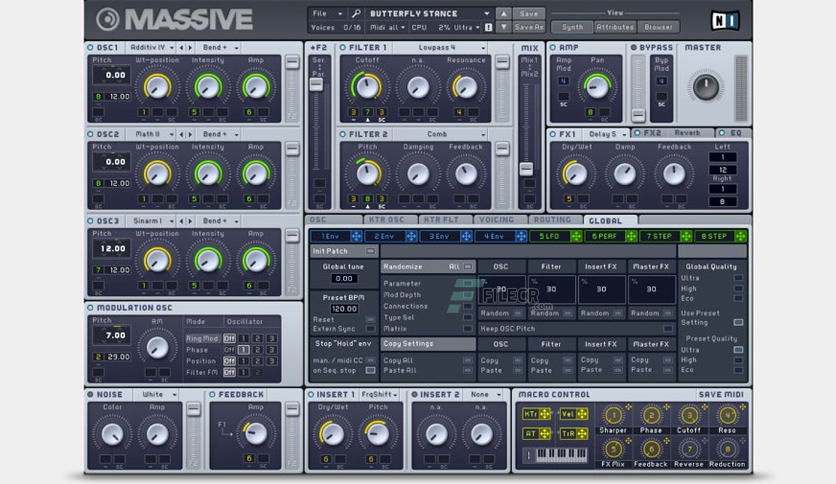The image size is (836, 484).
Task: Click the Attributes view button
Action: pyautogui.click(x=615, y=27)
